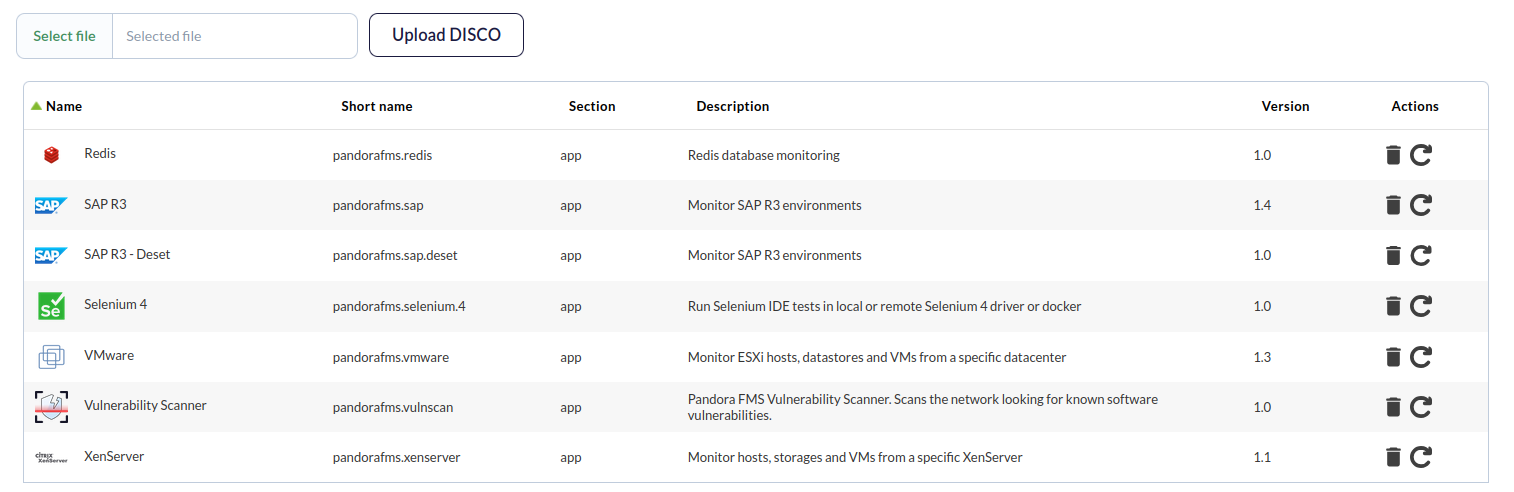Delete the VMware entry
The width and height of the screenshot is (1514, 492).
point(1393,357)
